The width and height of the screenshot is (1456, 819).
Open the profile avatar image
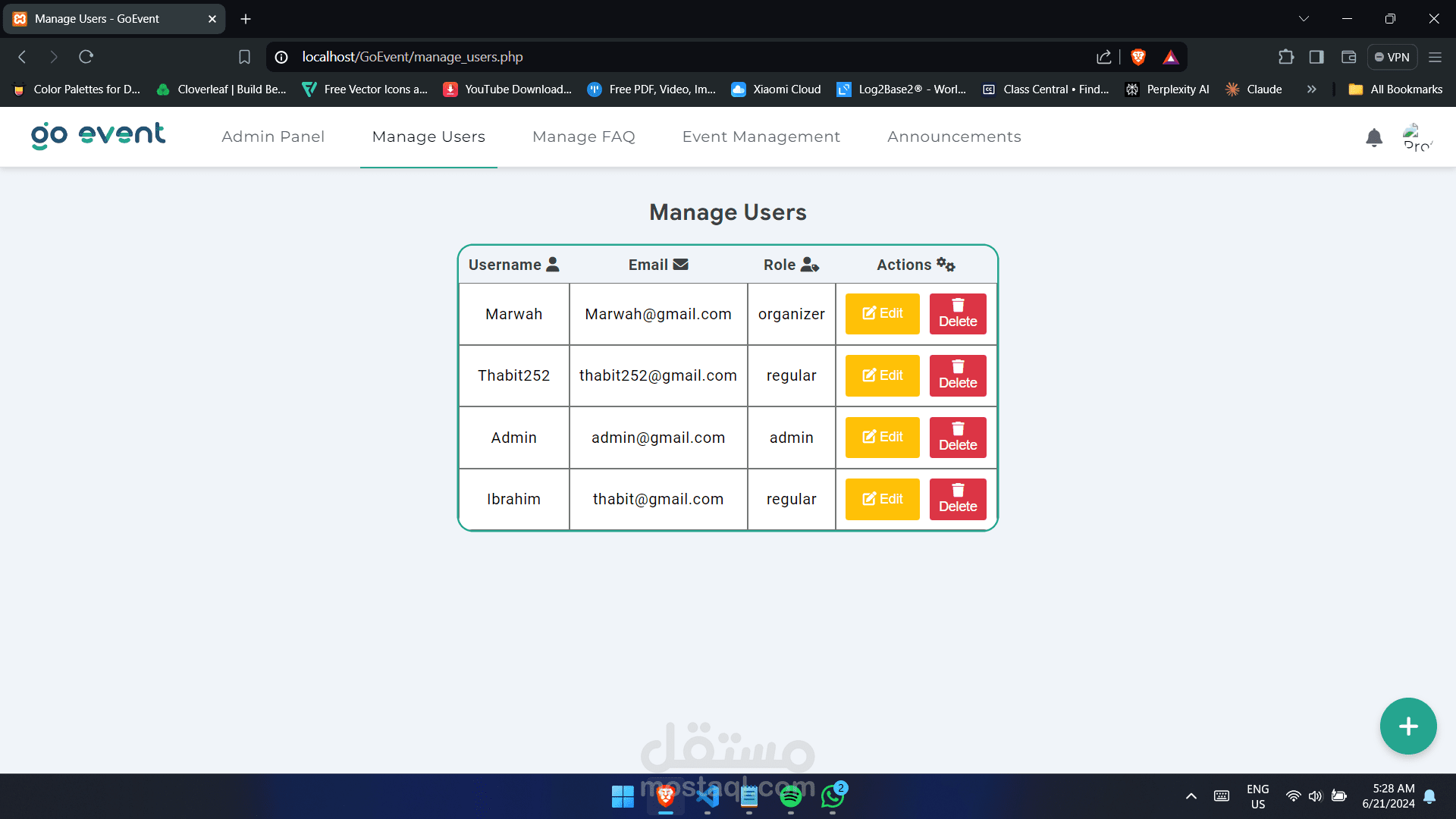(1417, 137)
